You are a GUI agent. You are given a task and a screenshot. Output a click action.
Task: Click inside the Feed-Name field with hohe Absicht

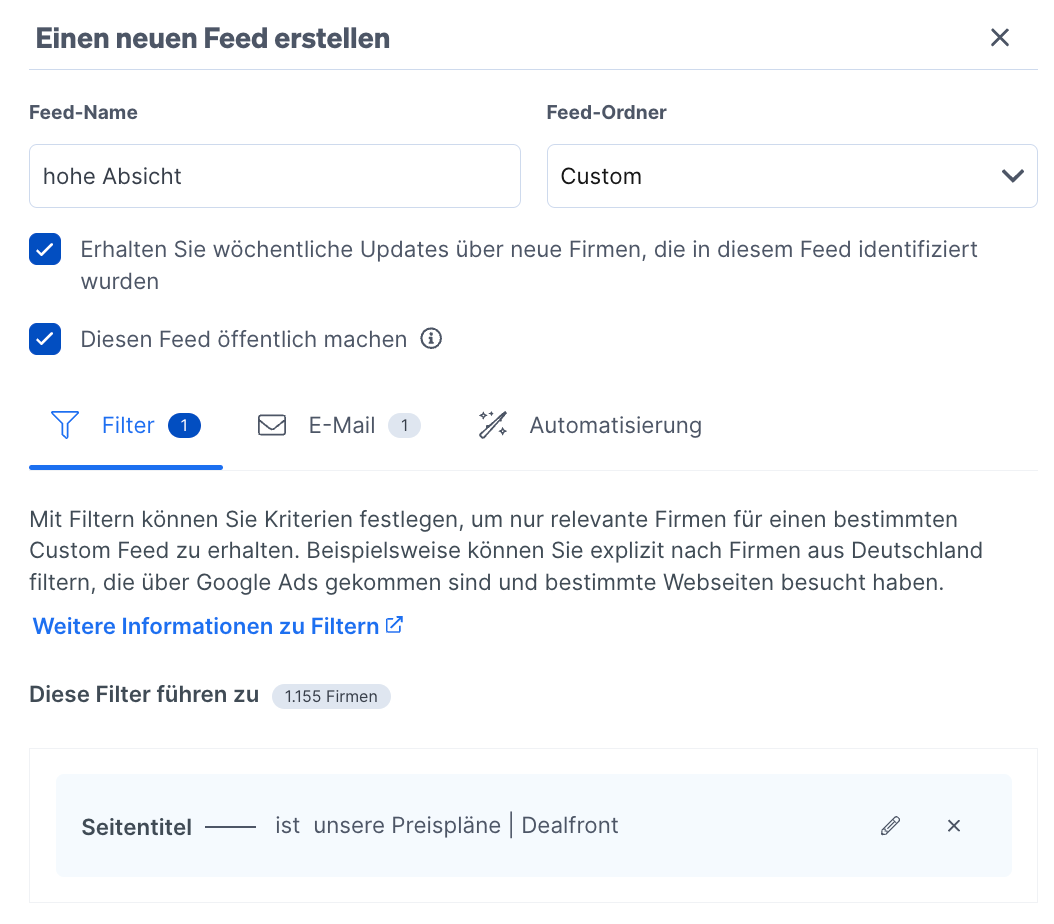click(274, 175)
